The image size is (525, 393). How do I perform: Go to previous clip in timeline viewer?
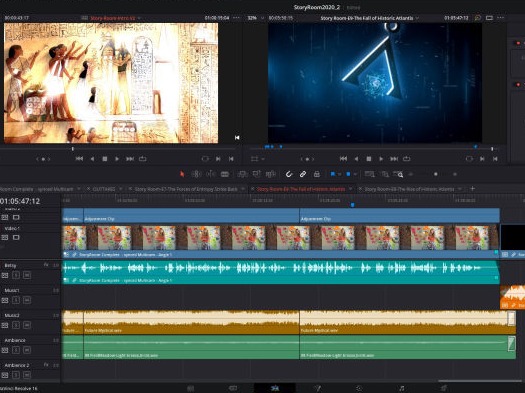point(343,159)
